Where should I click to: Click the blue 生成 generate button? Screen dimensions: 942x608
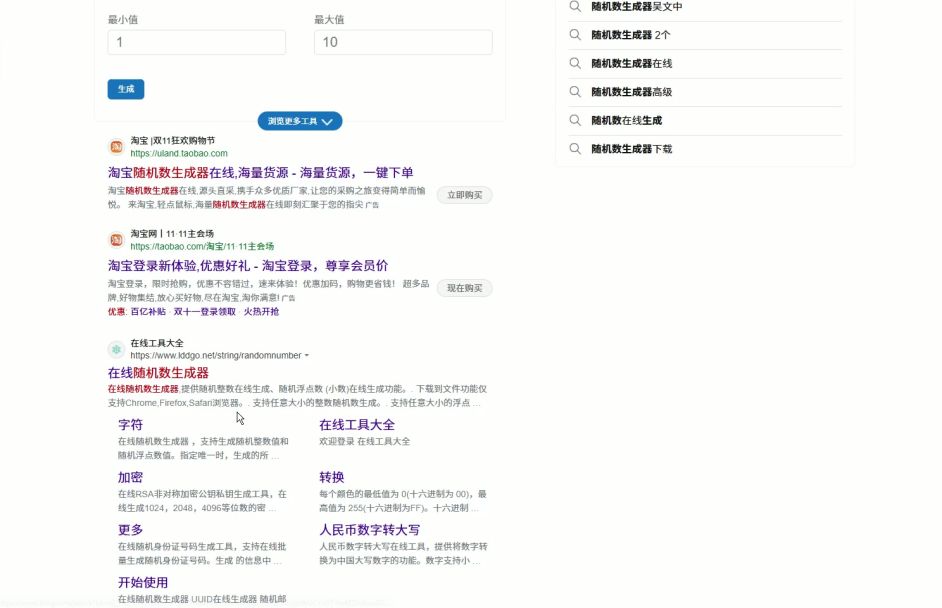pos(126,89)
